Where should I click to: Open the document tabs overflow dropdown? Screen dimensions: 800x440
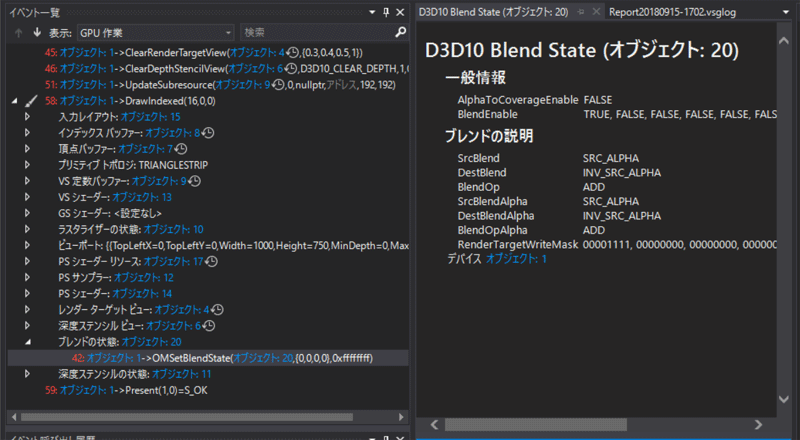point(786,12)
